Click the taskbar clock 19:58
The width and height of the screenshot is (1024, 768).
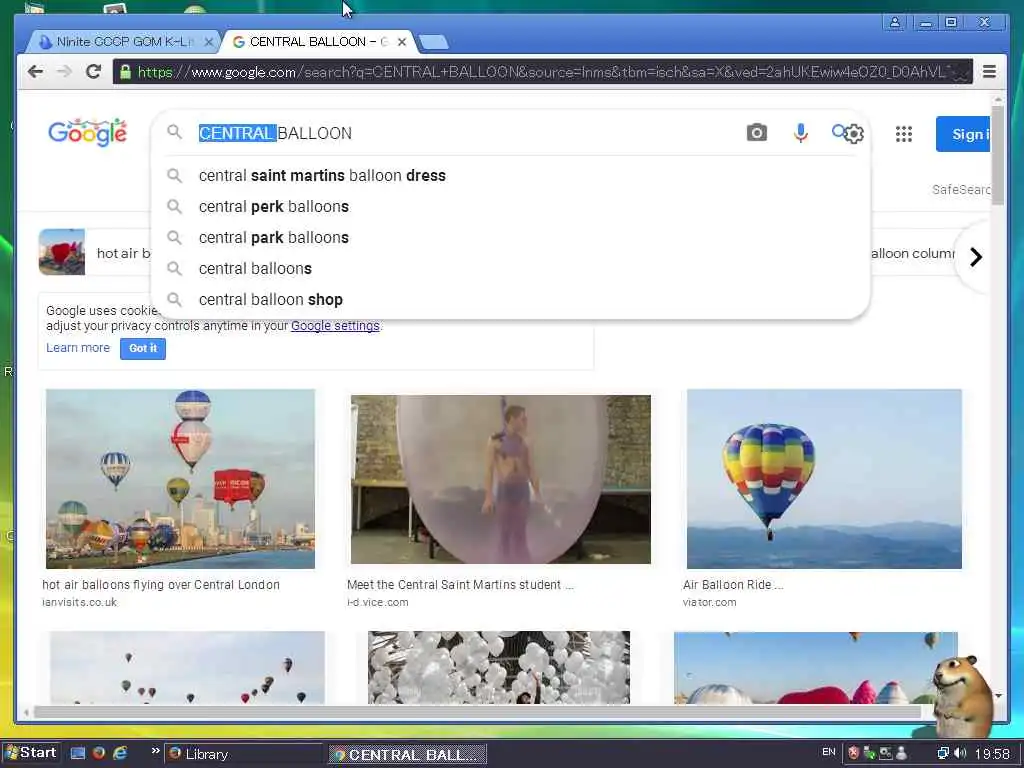[992, 754]
